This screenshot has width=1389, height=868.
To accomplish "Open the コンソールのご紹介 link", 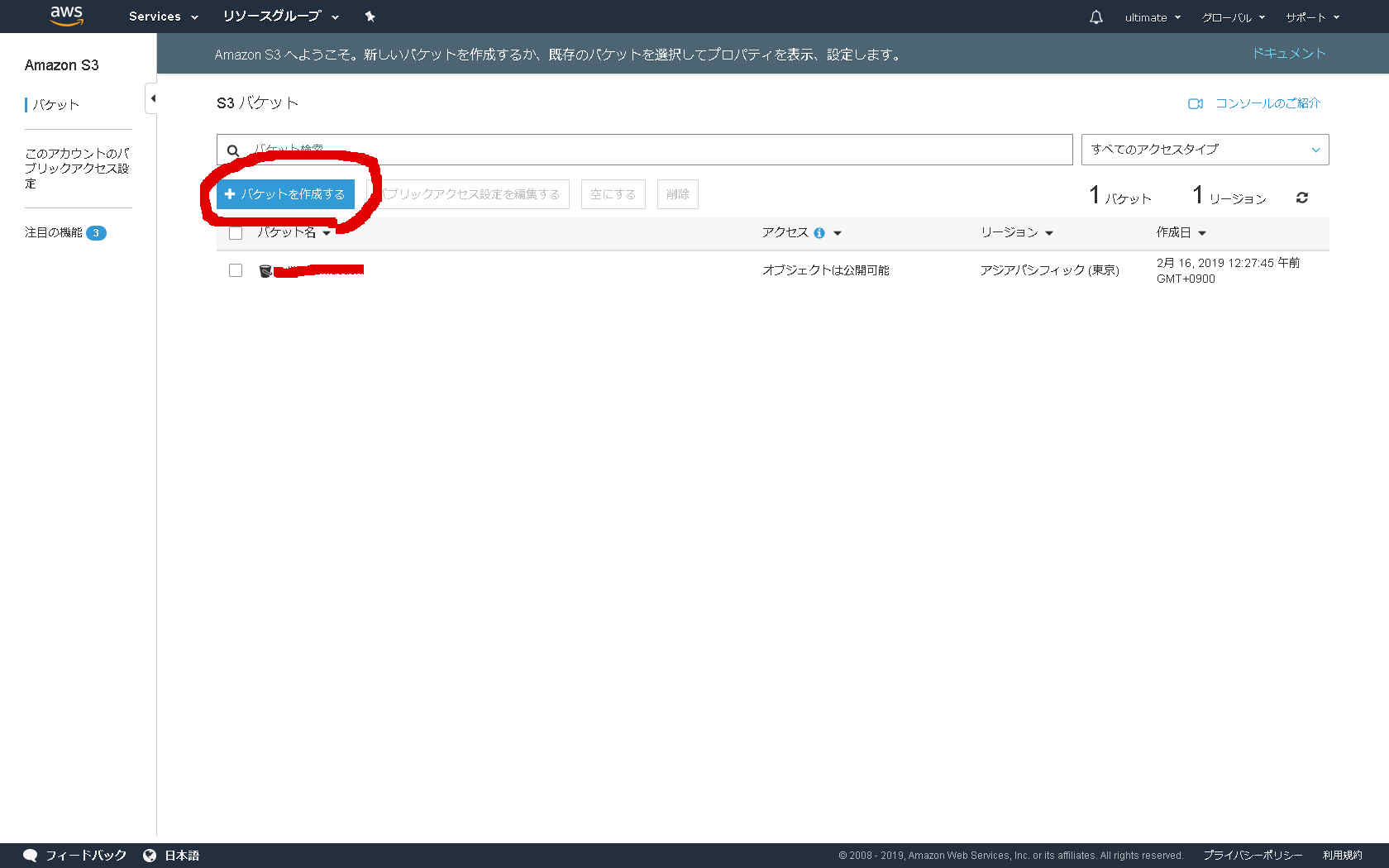I will tap(1267, 103).
